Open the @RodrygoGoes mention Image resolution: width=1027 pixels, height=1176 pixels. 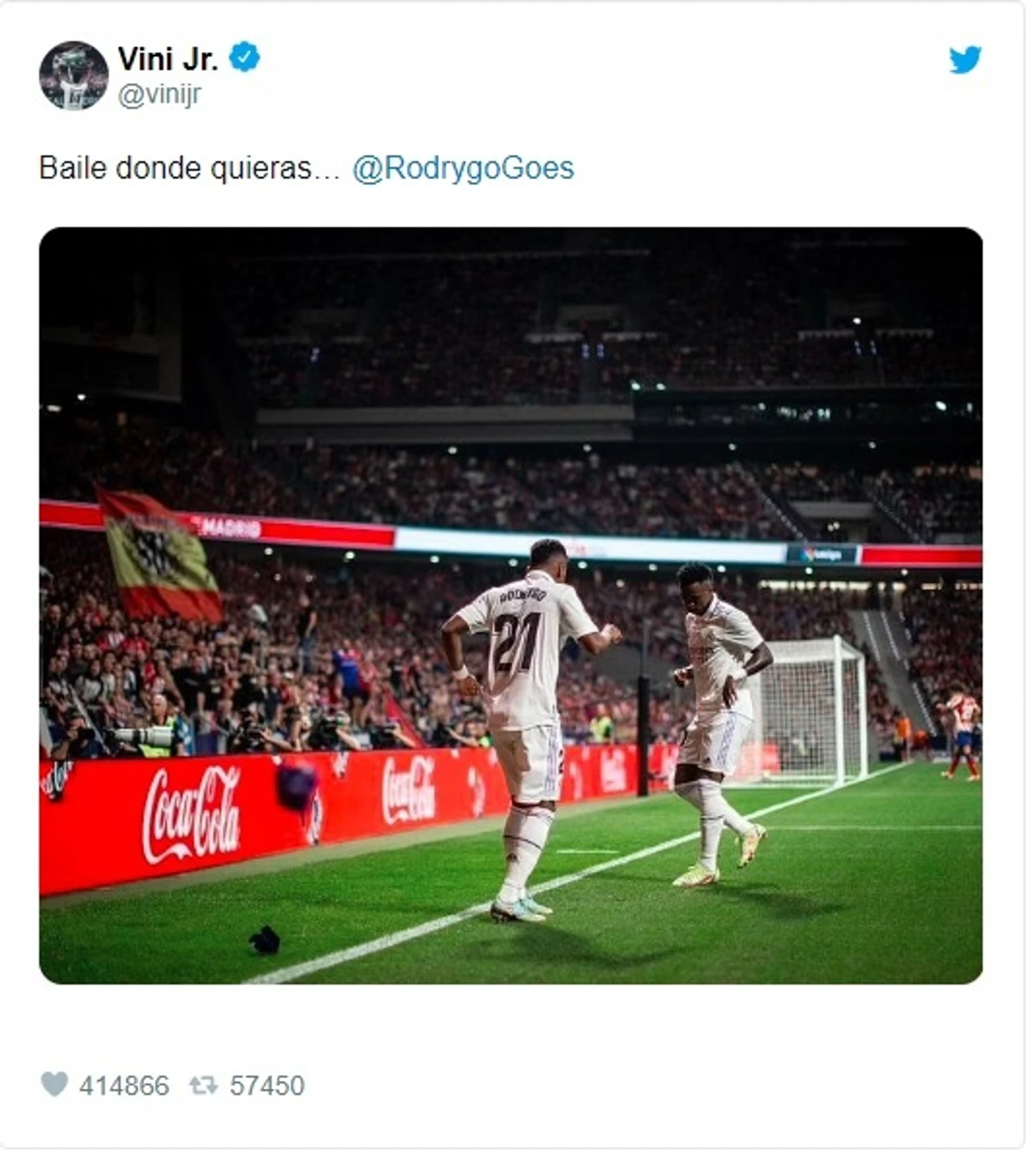(x=463, y=168)
